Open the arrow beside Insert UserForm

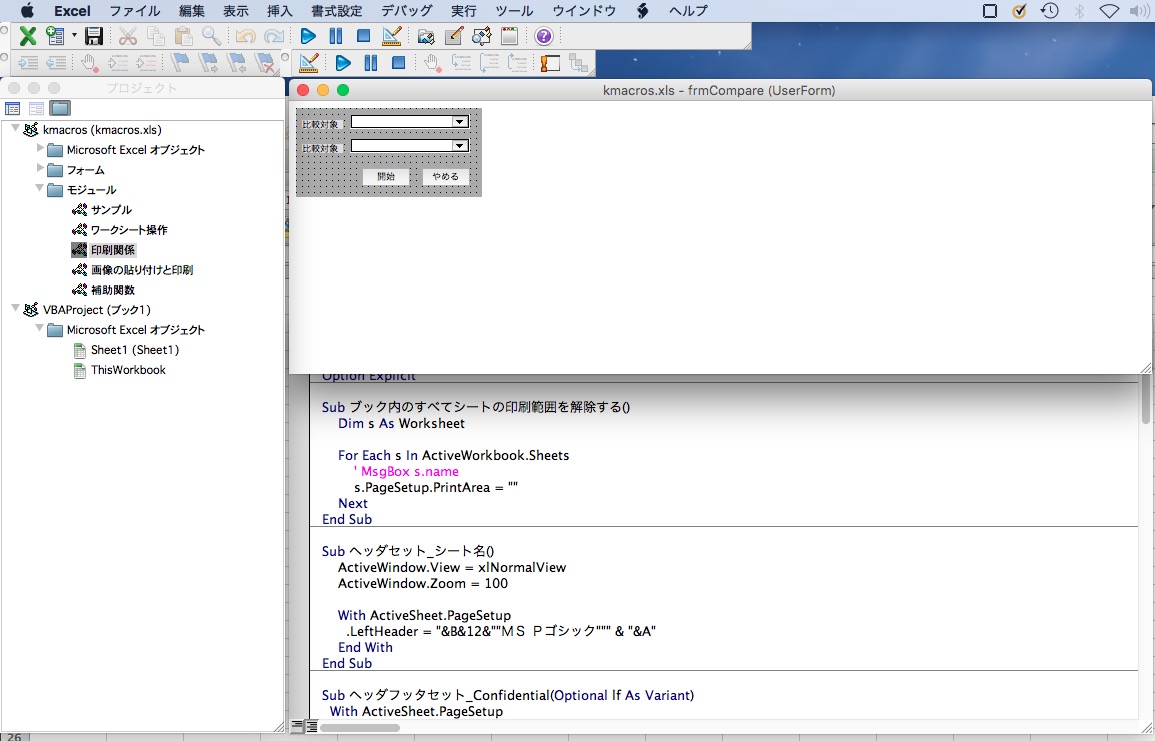tap(74, 36)
